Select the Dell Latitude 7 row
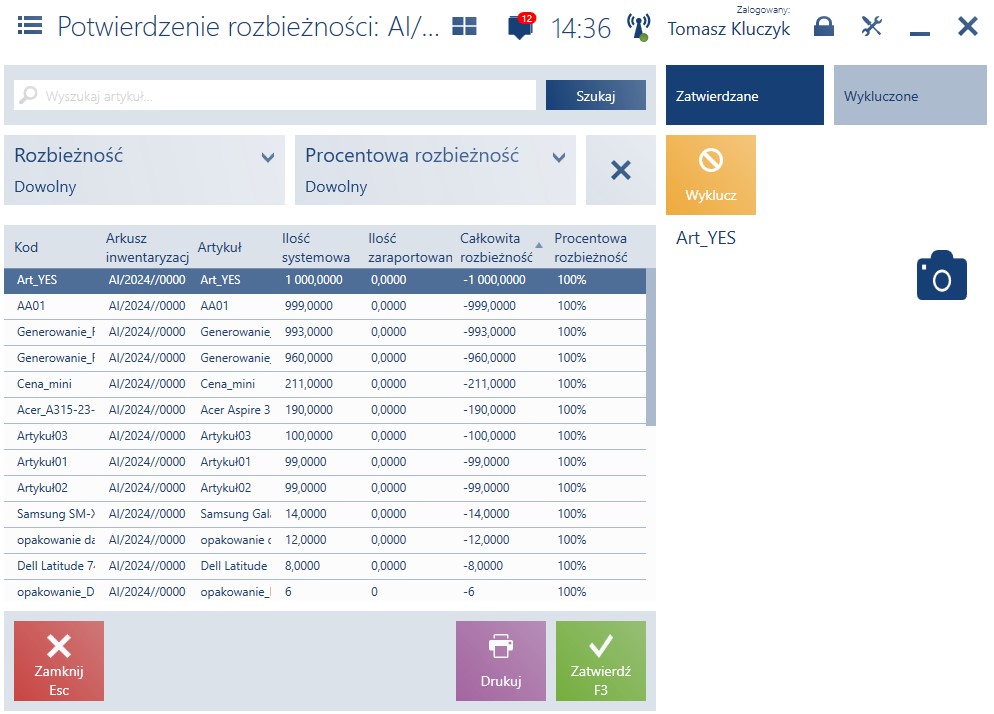 pyautogui.click(x=325, y=566)
